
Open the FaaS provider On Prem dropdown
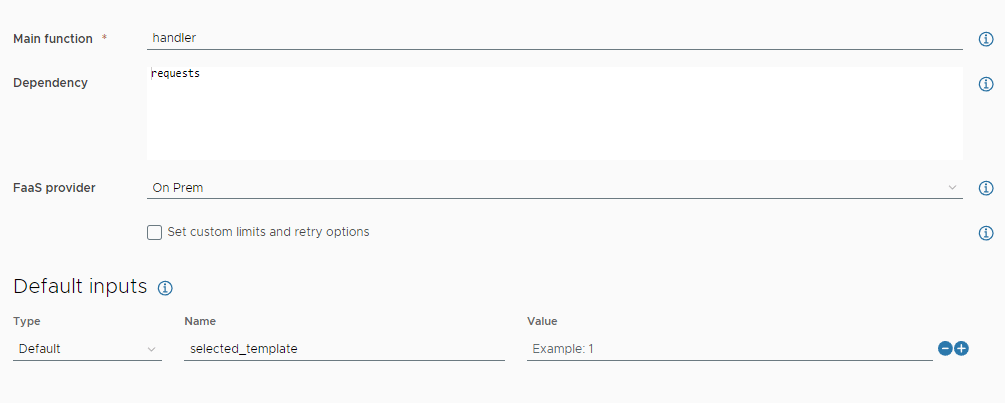coord(554,187)
